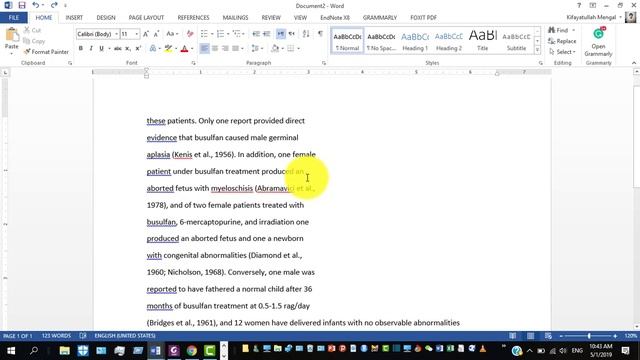Toggle Italic formatting
The width and height of the screenshot is (640, 360).
tap(91, 49)
